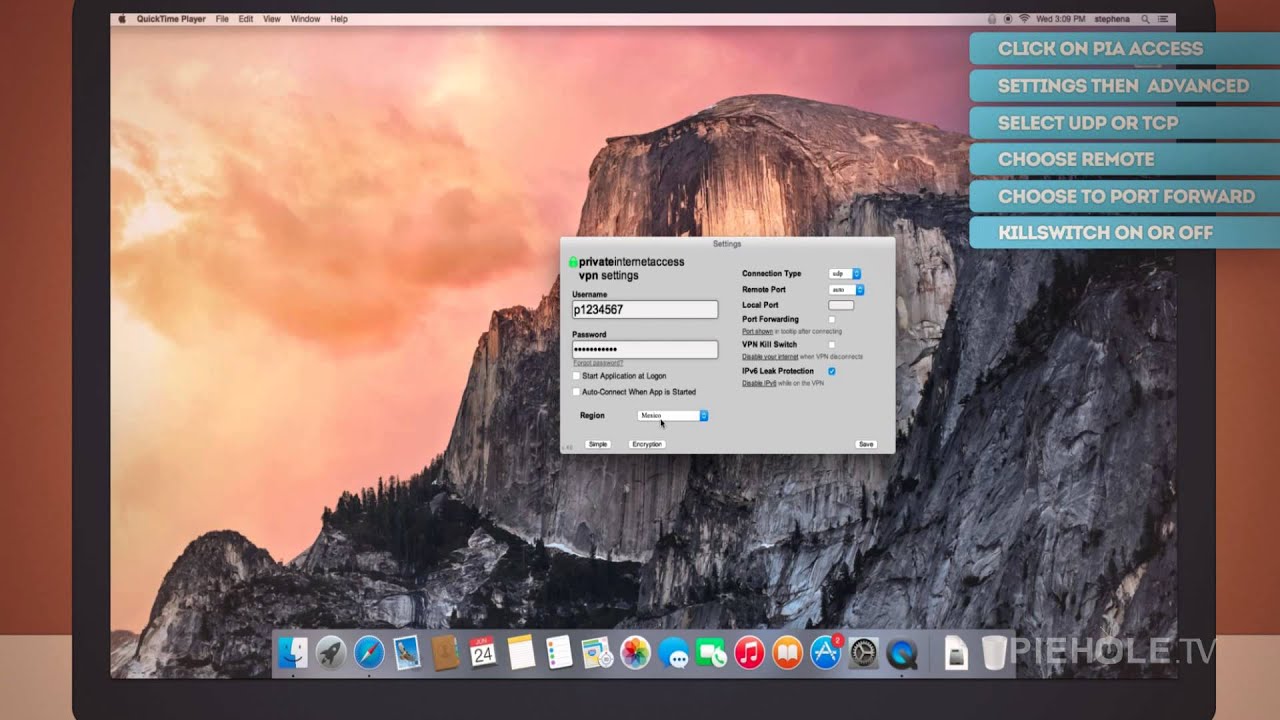Open the Connection Type dropdown
Viewport: 1280px width, 720px height.
tap(845, 274)
